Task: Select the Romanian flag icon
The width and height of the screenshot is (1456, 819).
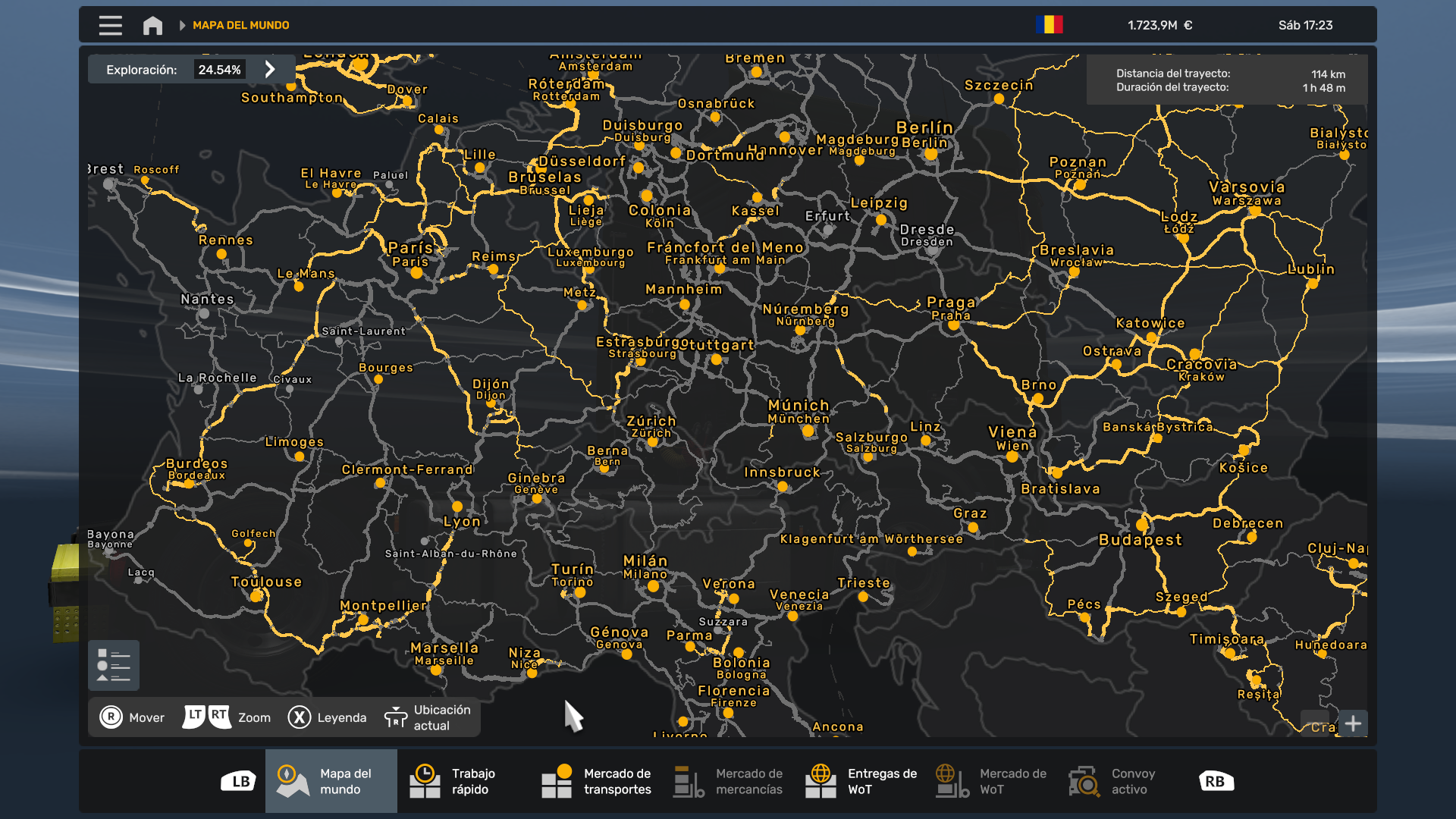Action: (1050, 24)
